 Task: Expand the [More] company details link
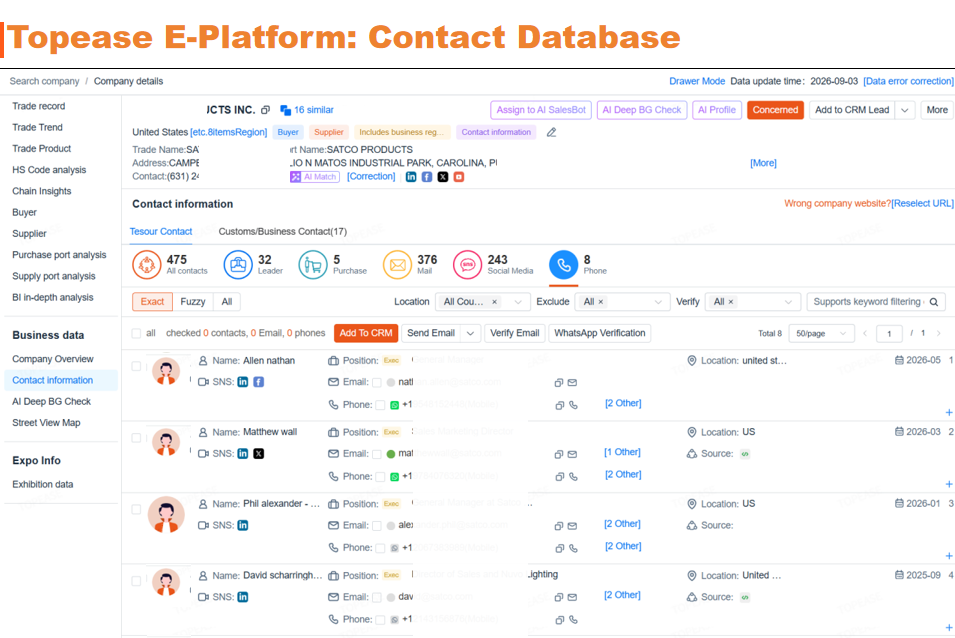[763, 163]
